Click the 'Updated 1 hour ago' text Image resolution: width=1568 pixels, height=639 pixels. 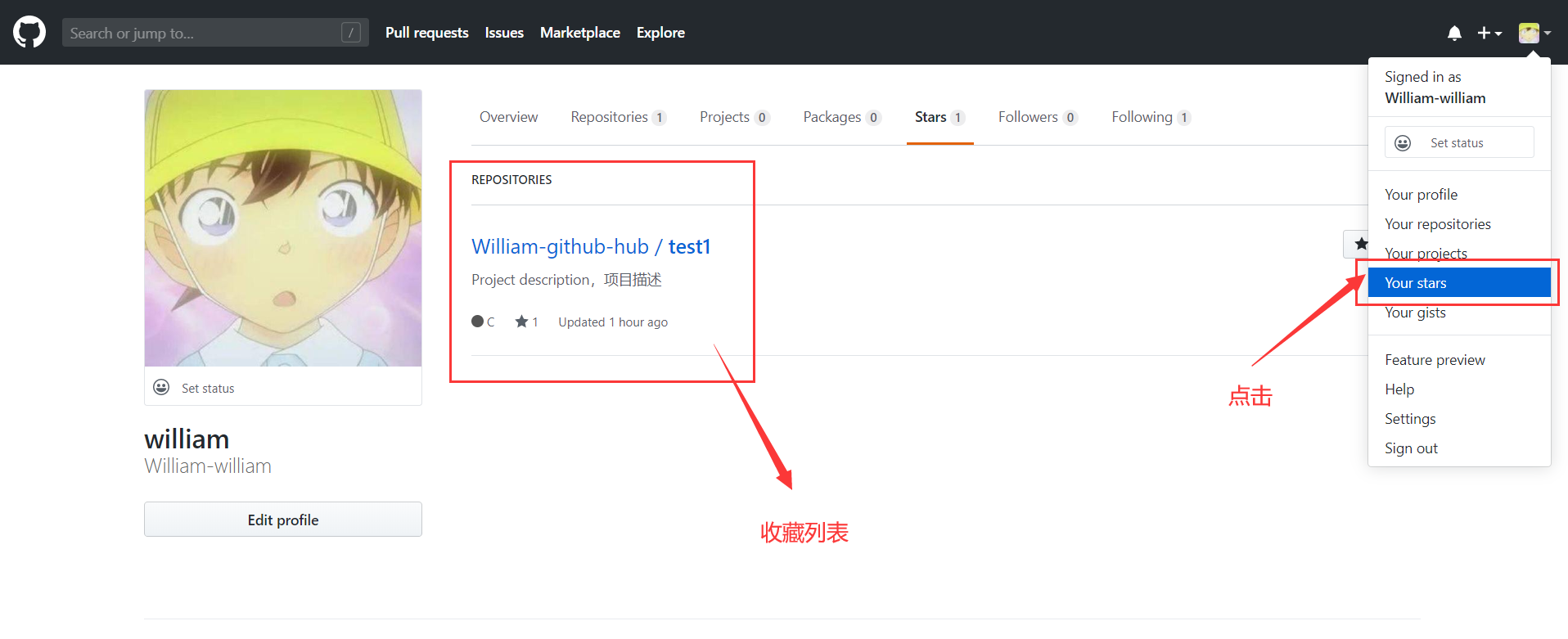point(613,322)
